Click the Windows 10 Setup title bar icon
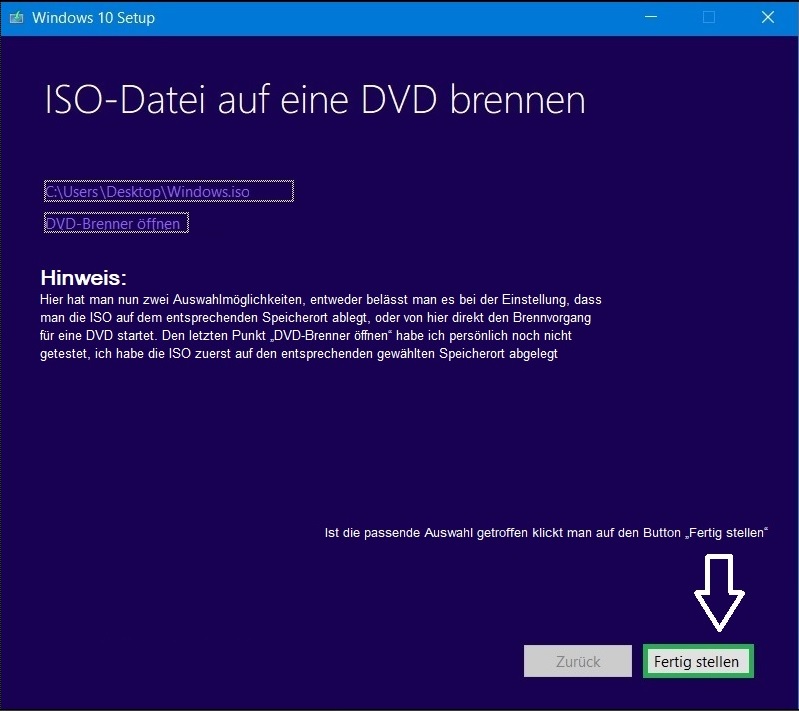The image size is (799, 711). click(16, 18)
